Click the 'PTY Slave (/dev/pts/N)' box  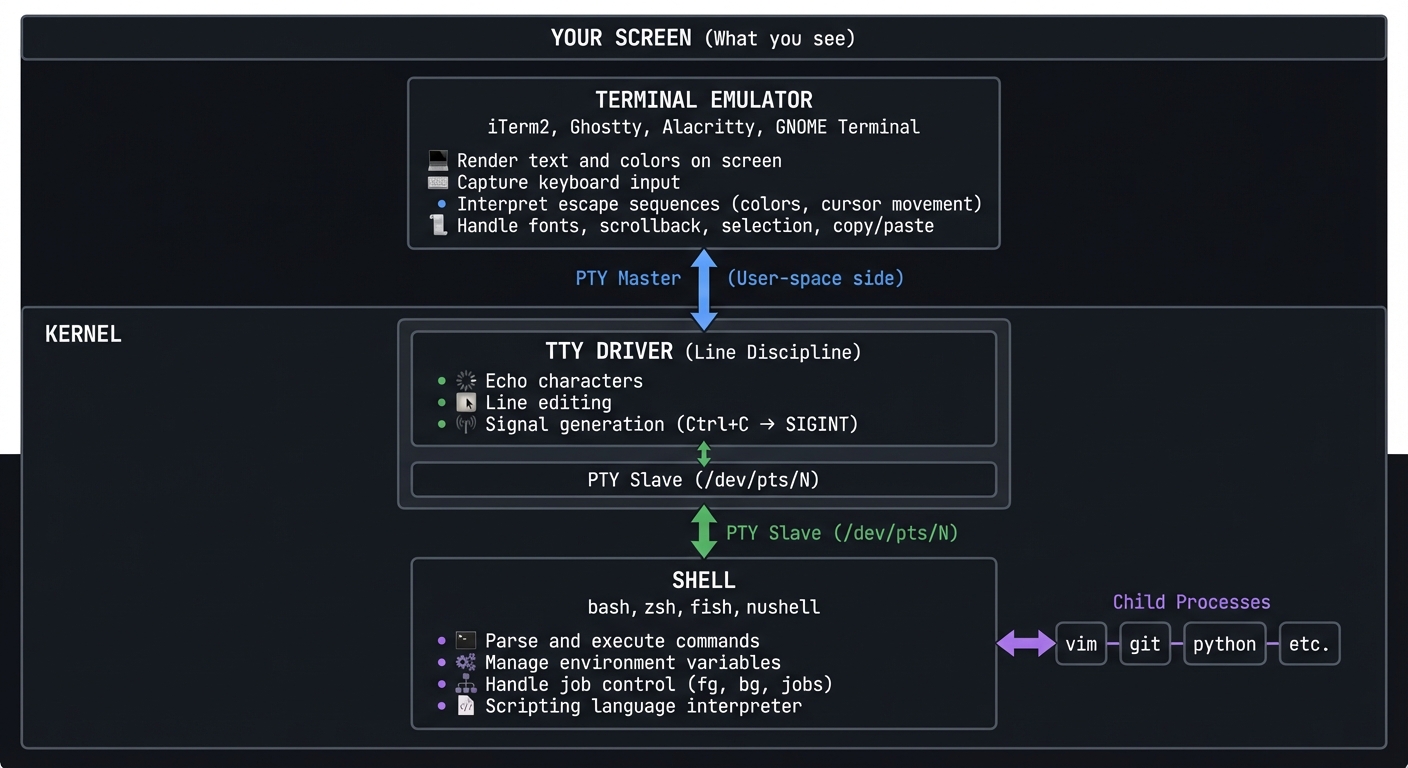click(703, 480)
